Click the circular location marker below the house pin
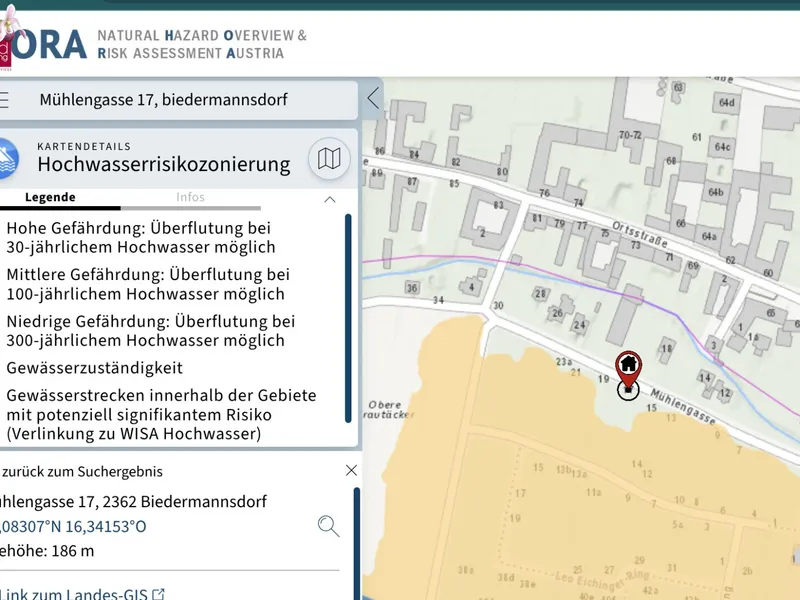800x600 pixels. tap(628, 390)
